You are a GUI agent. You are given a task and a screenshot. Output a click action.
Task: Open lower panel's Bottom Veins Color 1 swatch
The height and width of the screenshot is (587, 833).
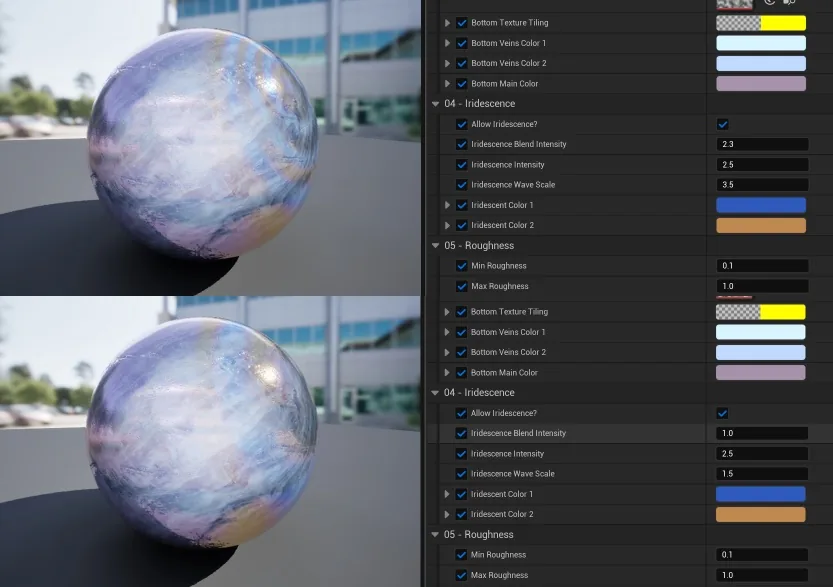[x=760, y=332]
